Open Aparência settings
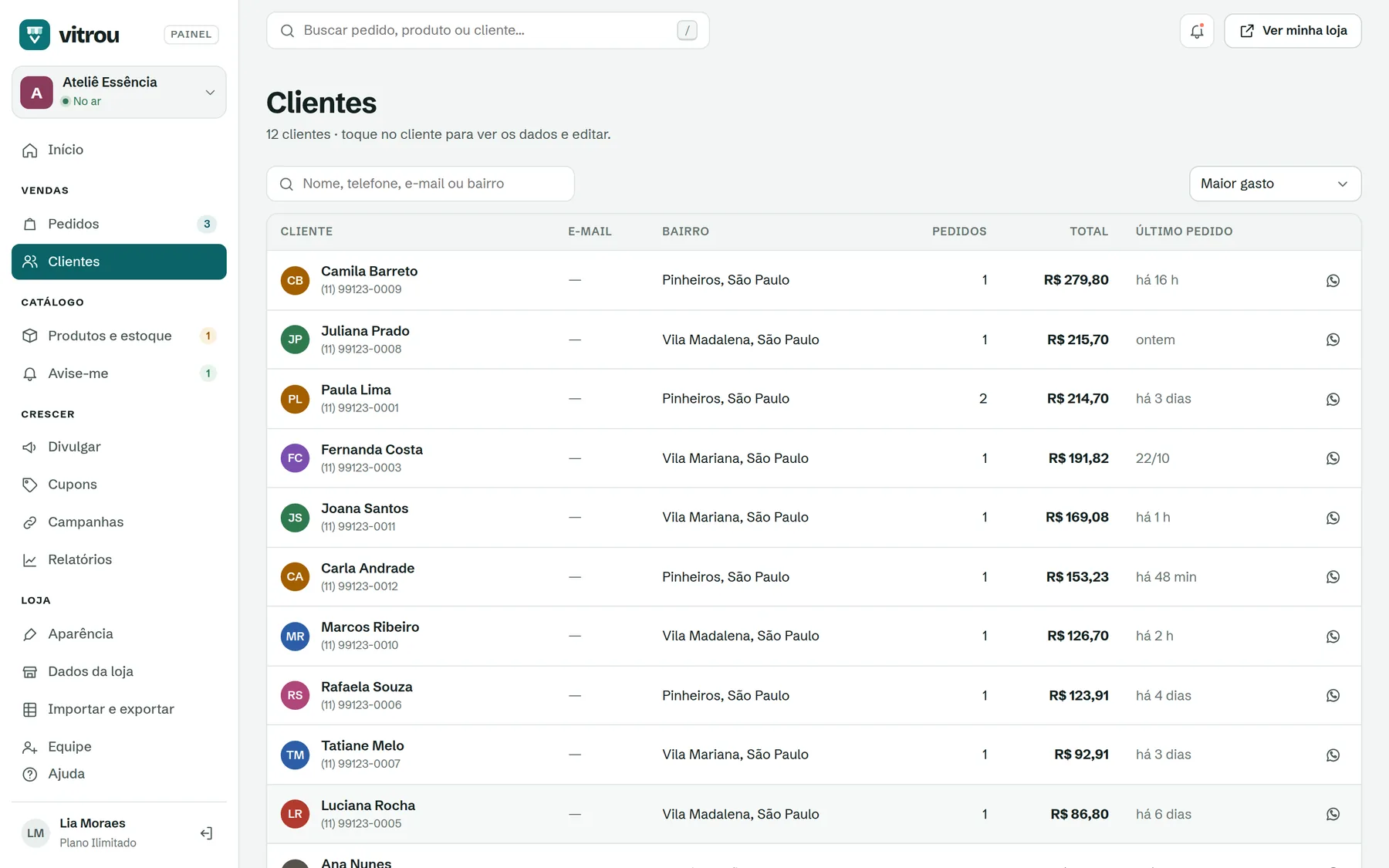 [119, 633]
